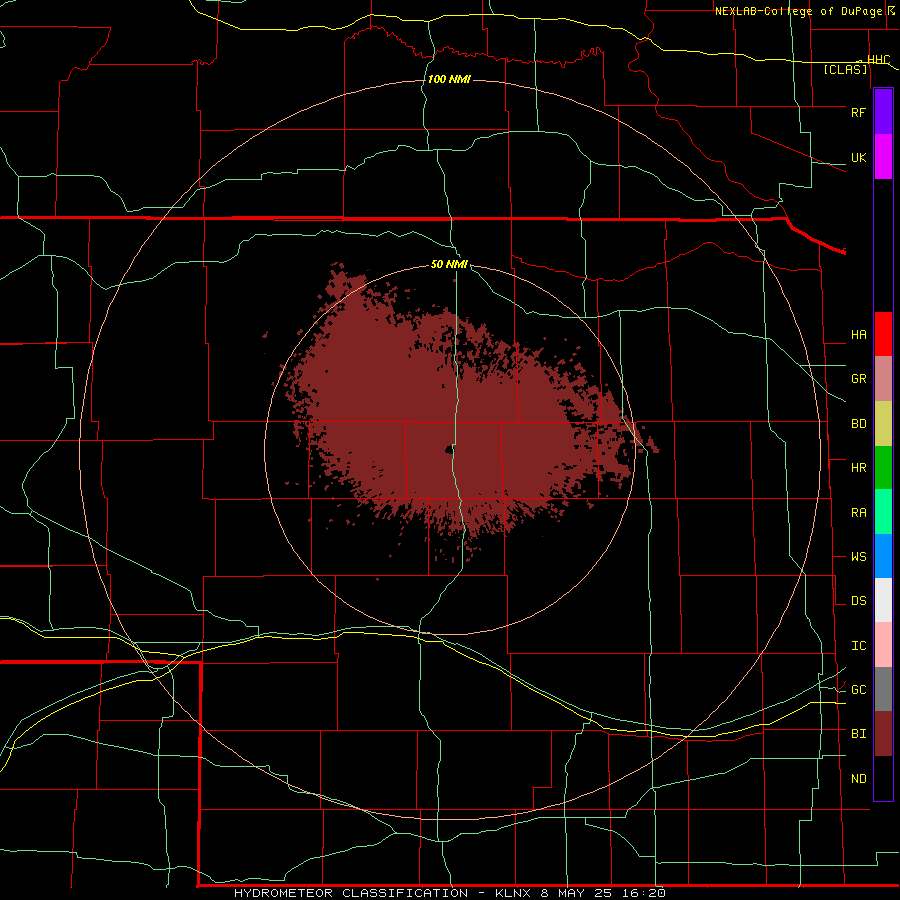Pick the dark green HR legend swatch
This screenshot has height=900, width=900.
(x=883, y=468)
